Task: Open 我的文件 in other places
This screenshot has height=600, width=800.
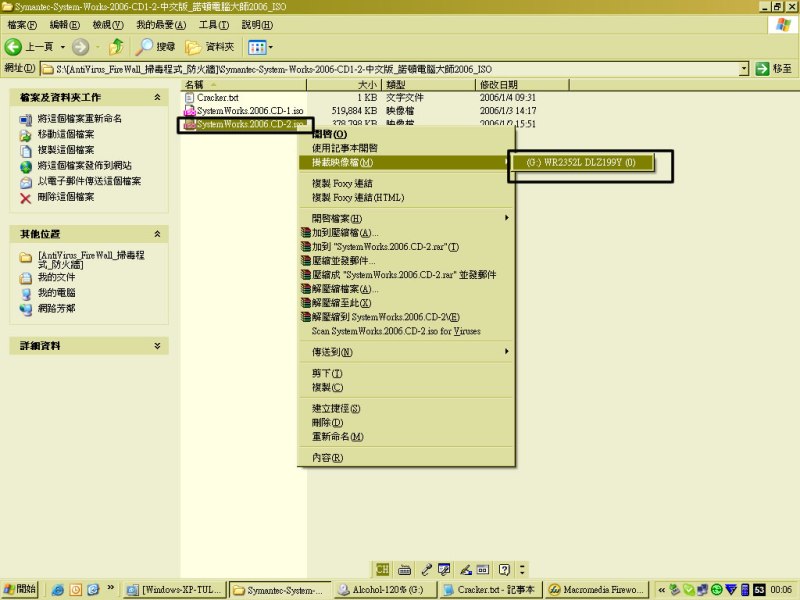Action: pos(56,277)
